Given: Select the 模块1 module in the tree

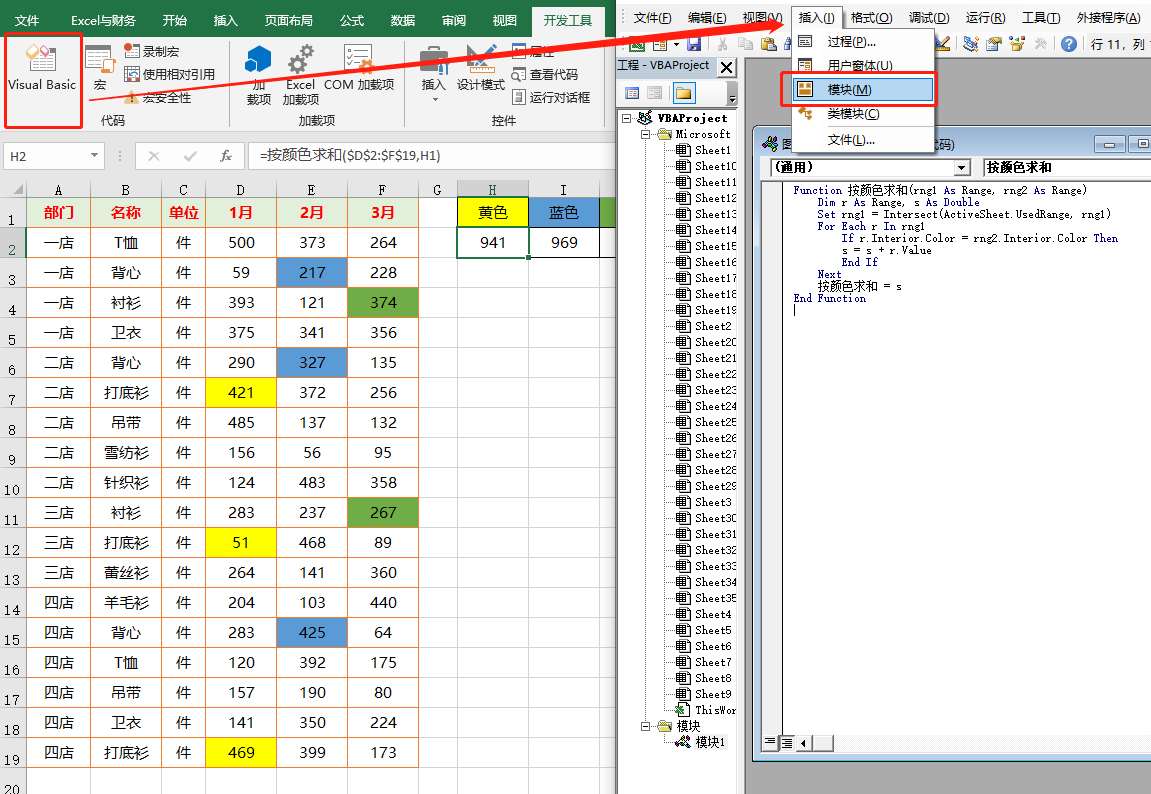Looking at the screenshot, I should (x=701, y=742).
